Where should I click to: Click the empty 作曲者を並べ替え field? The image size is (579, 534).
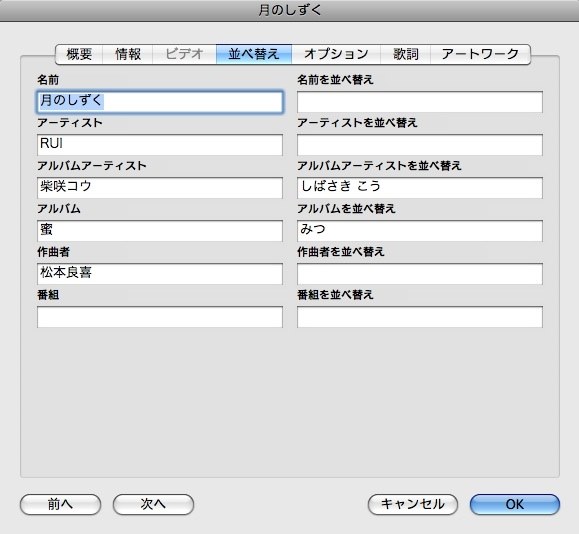[x=420, y=274]
